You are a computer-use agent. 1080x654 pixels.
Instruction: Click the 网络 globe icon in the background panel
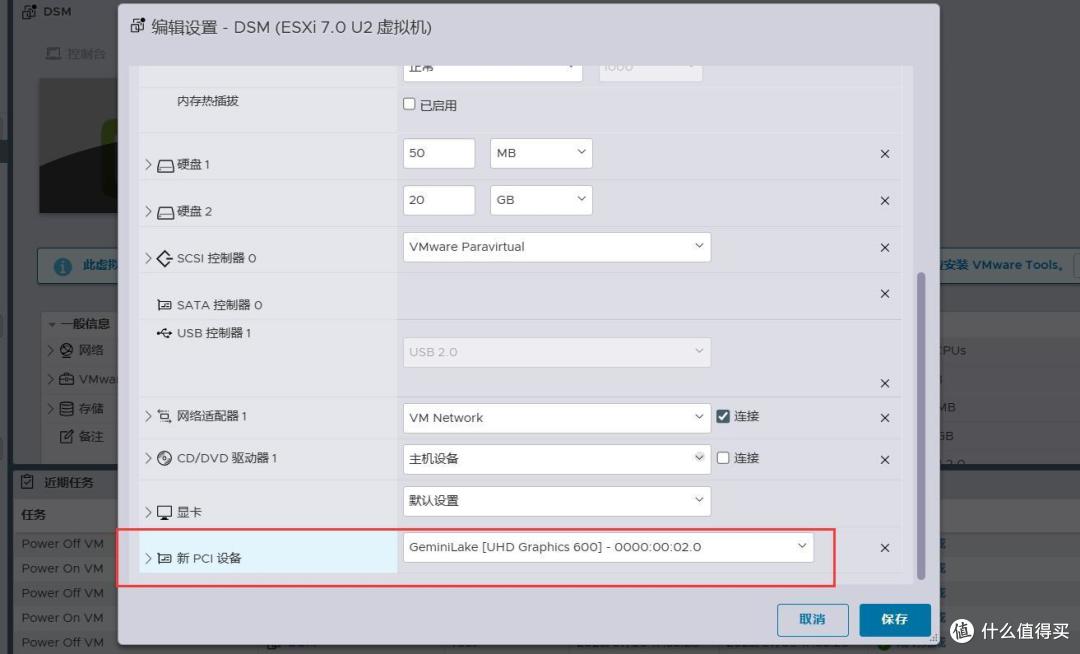tap(66, 350)
